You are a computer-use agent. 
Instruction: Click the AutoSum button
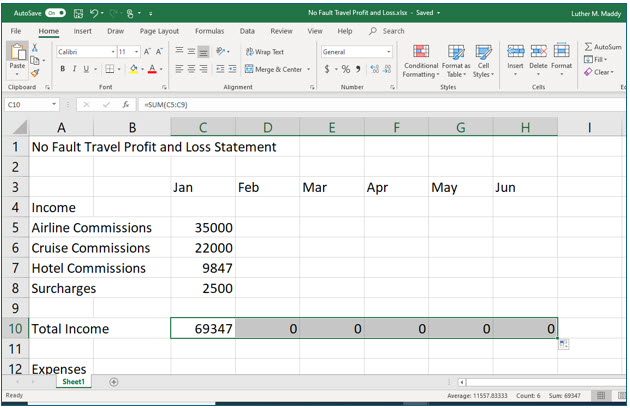tap(603, 47)
